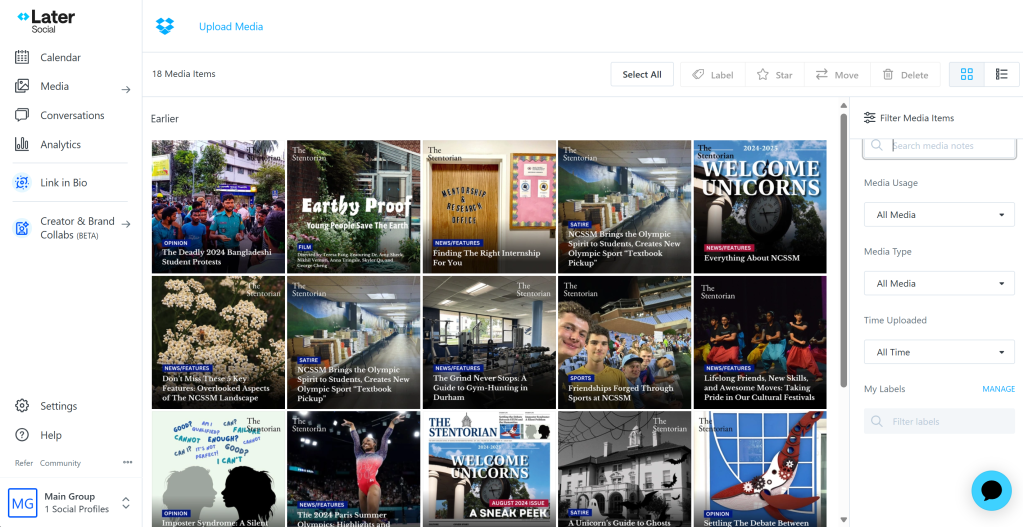
Task: Click the Upload Media link
Action: coord(231,27)
